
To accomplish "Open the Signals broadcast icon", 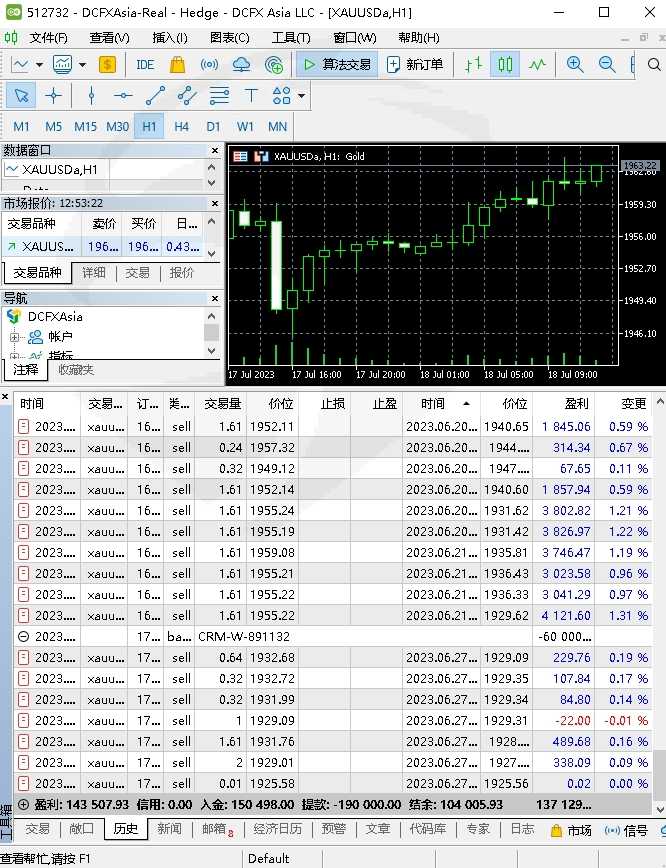I will [209, 65].
